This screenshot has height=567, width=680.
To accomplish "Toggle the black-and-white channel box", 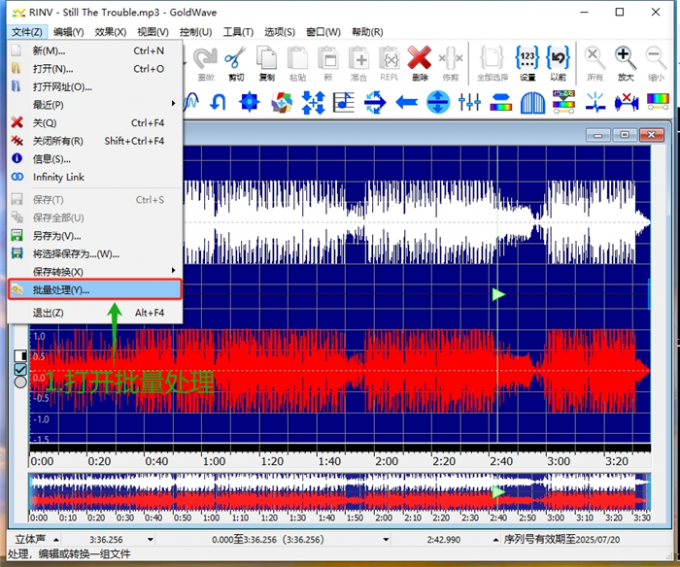I will click(20, 356).
